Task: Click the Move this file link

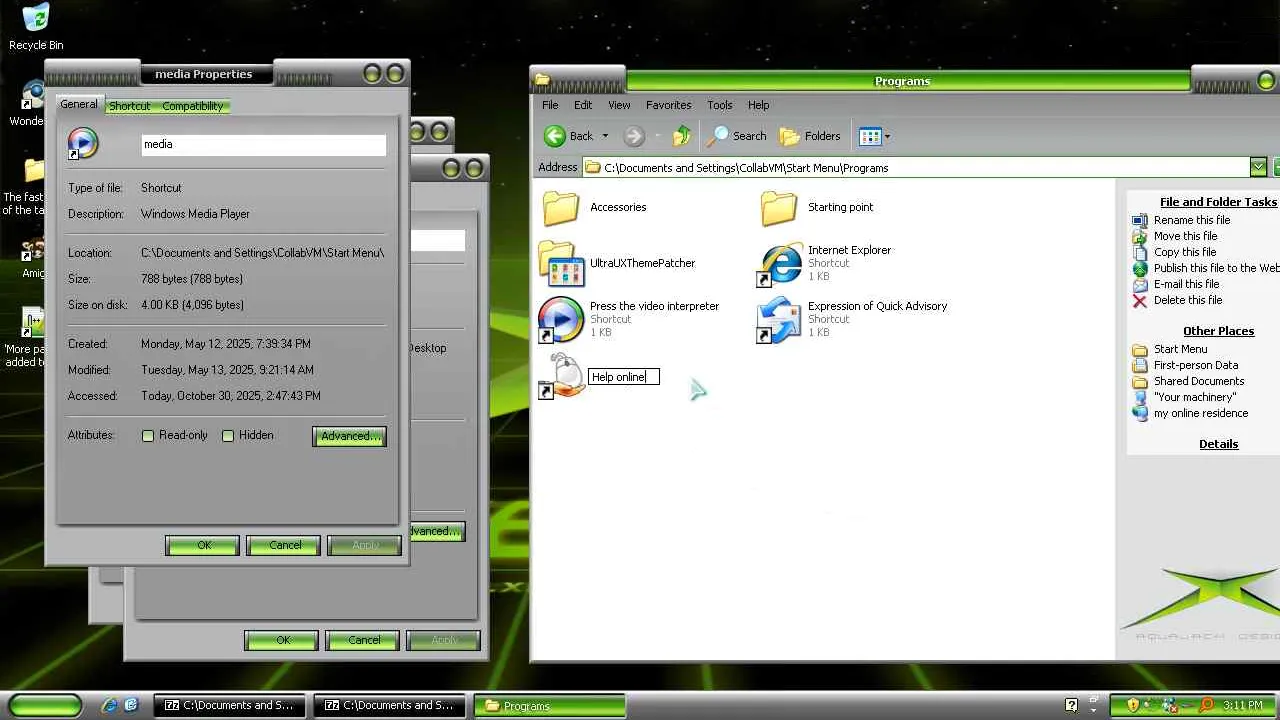Action: [1185, 236]
